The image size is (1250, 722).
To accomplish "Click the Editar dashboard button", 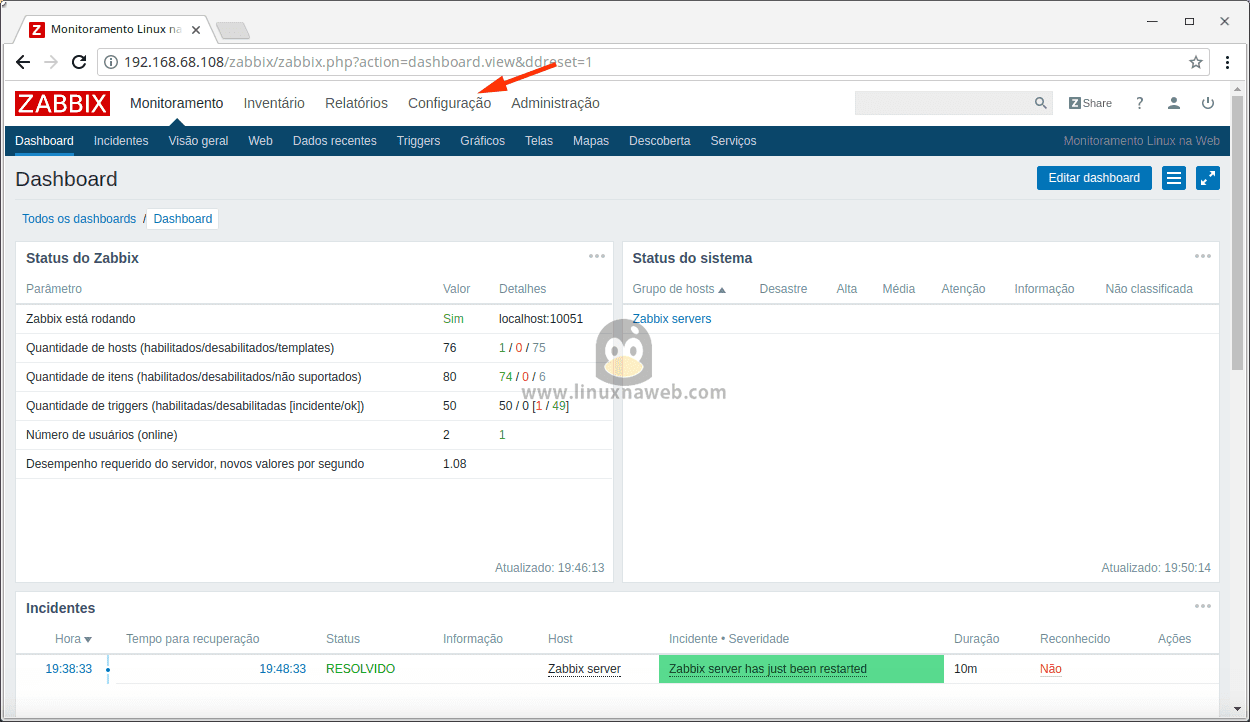I will point(1094,178).
